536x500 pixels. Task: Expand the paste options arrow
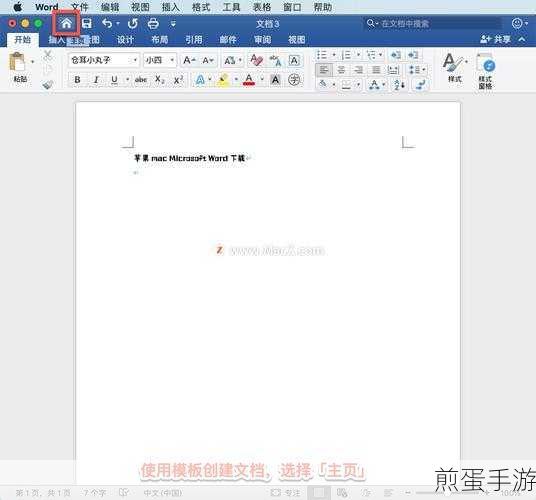[33, 62]
